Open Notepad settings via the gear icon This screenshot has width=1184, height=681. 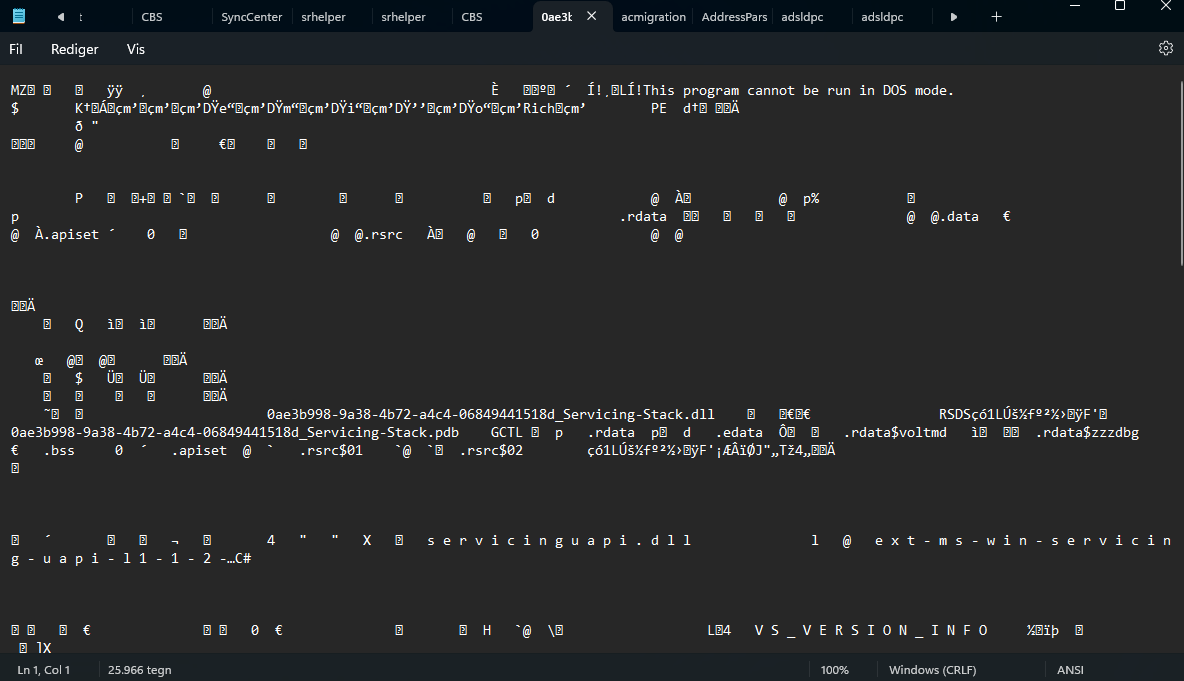tap(1166, 48)
